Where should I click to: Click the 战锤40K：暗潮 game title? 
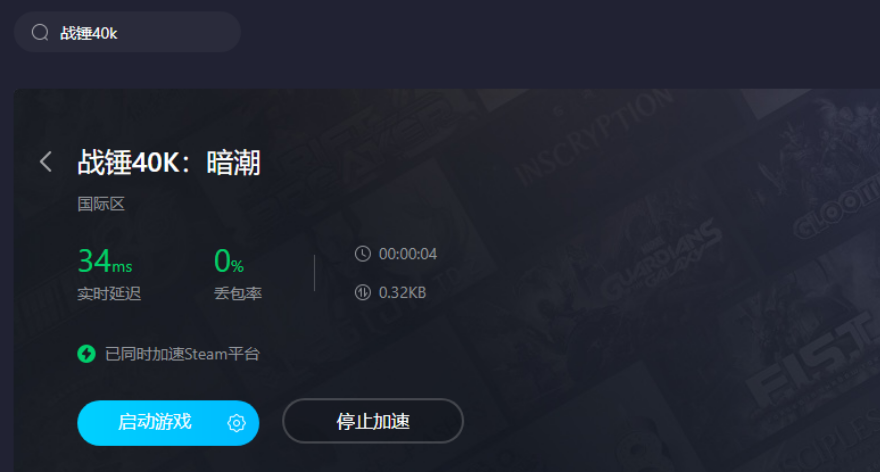pyautogui.click(x=169, y=162)
